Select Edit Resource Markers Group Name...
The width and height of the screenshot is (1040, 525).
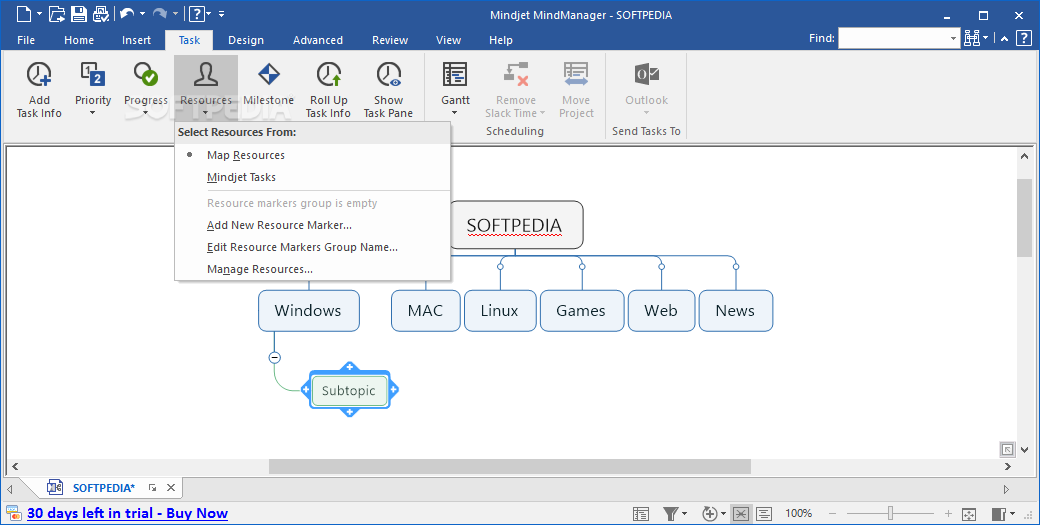pyautogui.click(x=302, y=247)
